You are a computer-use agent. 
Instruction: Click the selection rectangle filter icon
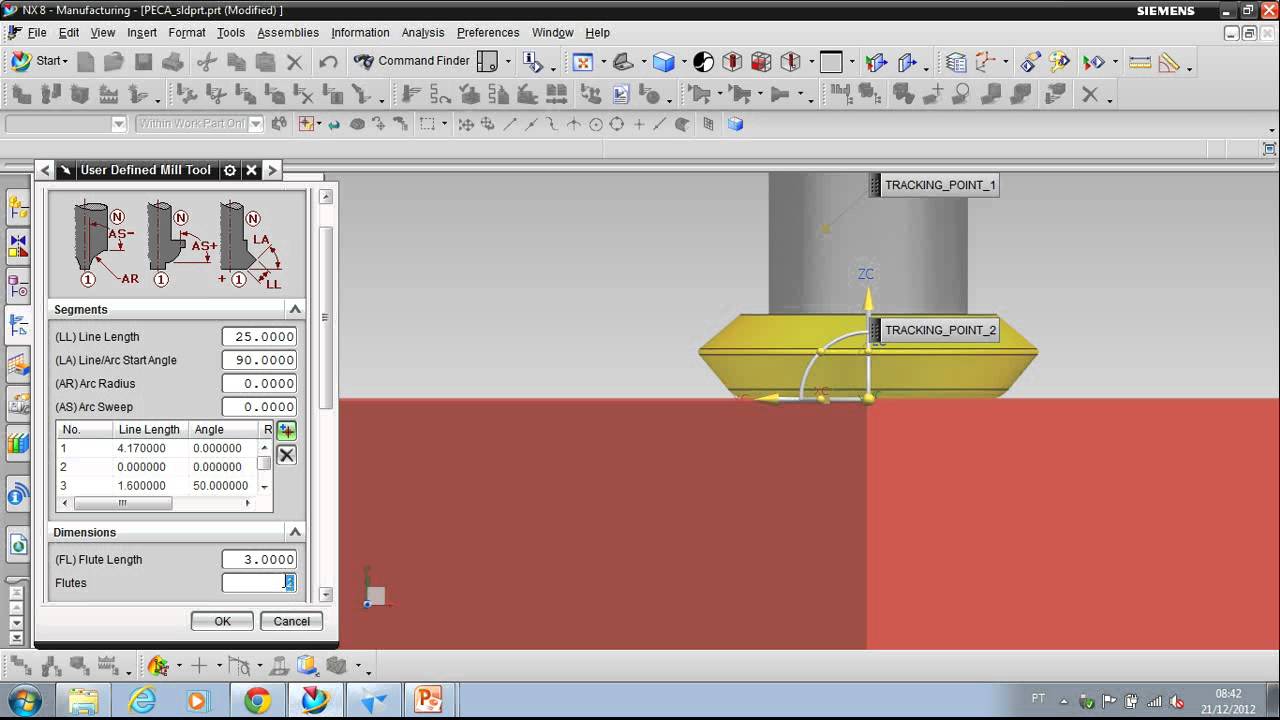click(427, 124)
